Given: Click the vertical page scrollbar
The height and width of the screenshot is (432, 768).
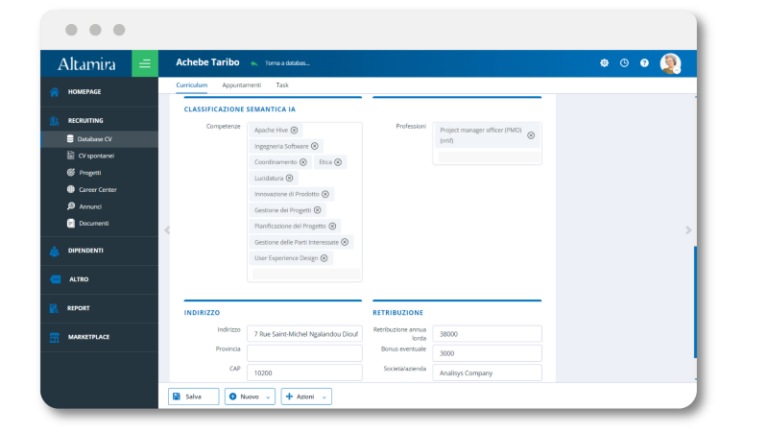Looking at the screenshot, I should pos(695,302).
